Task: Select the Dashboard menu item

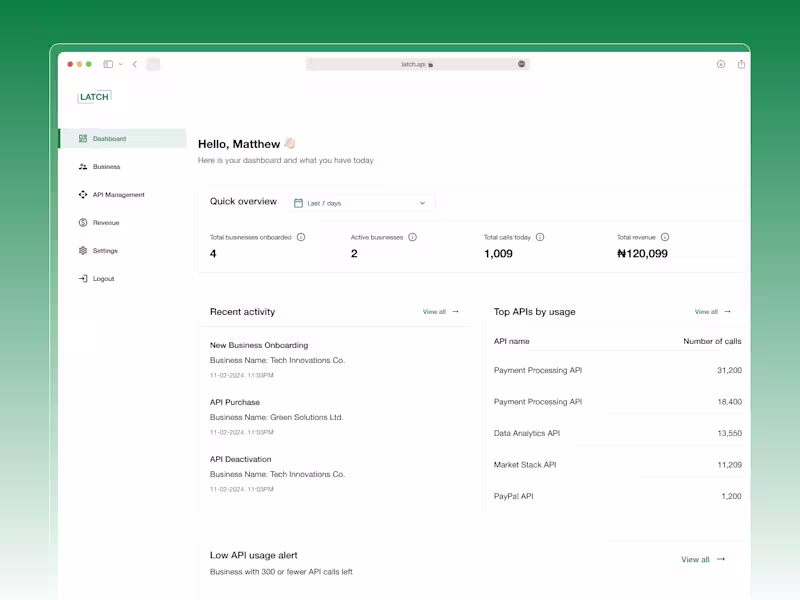Action: click(108, 139)
